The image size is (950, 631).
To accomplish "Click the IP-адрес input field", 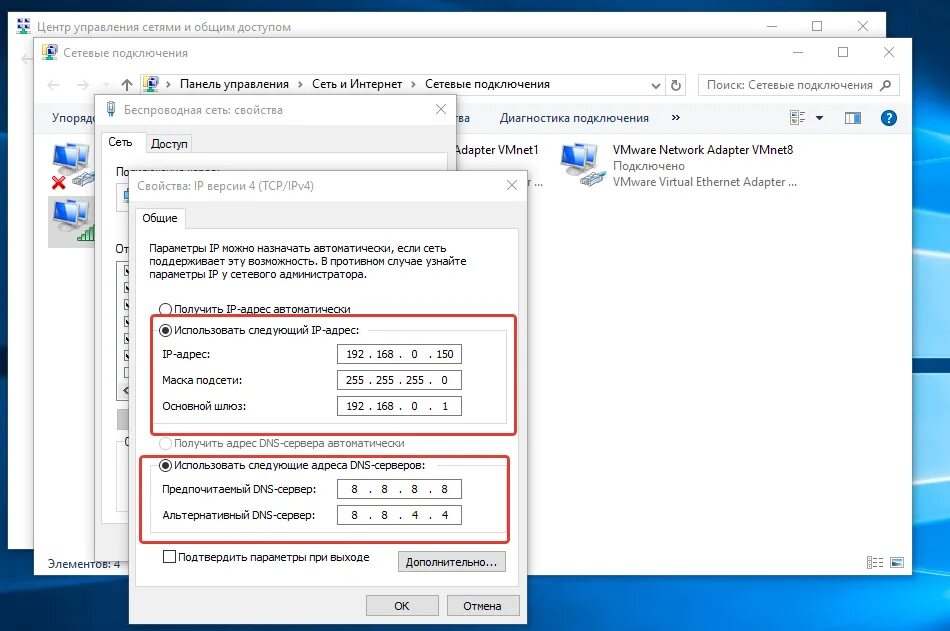I will (x=399, y=354).
